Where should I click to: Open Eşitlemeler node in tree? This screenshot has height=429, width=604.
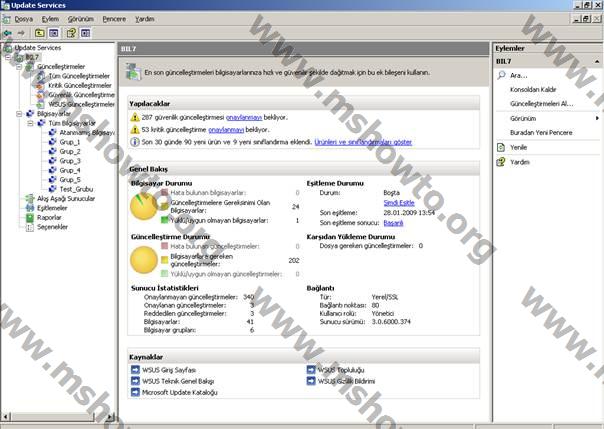pos(52,208)
